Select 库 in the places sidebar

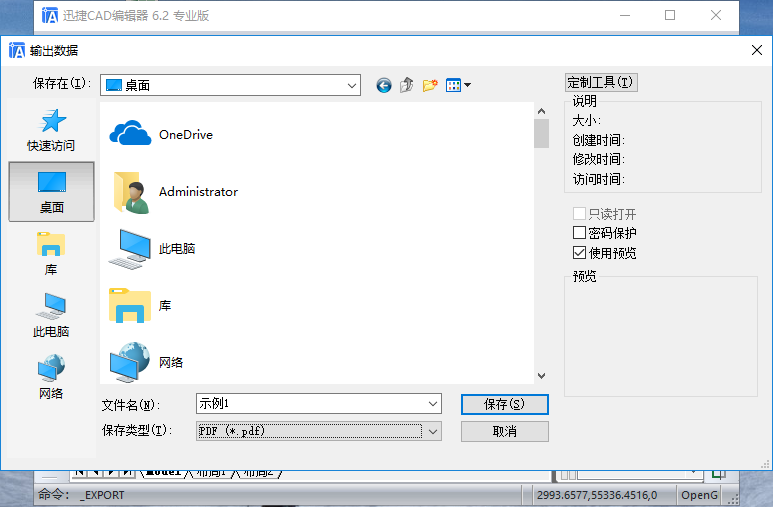[51, 254]
